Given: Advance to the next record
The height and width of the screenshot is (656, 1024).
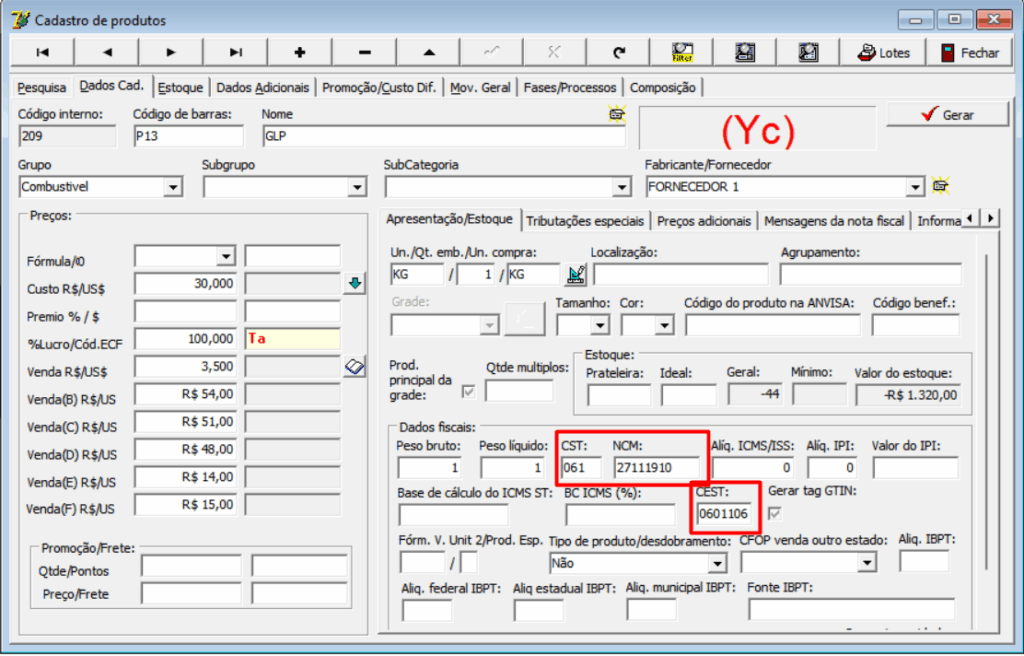Looking at the screenshot, I should click(170, 51).
